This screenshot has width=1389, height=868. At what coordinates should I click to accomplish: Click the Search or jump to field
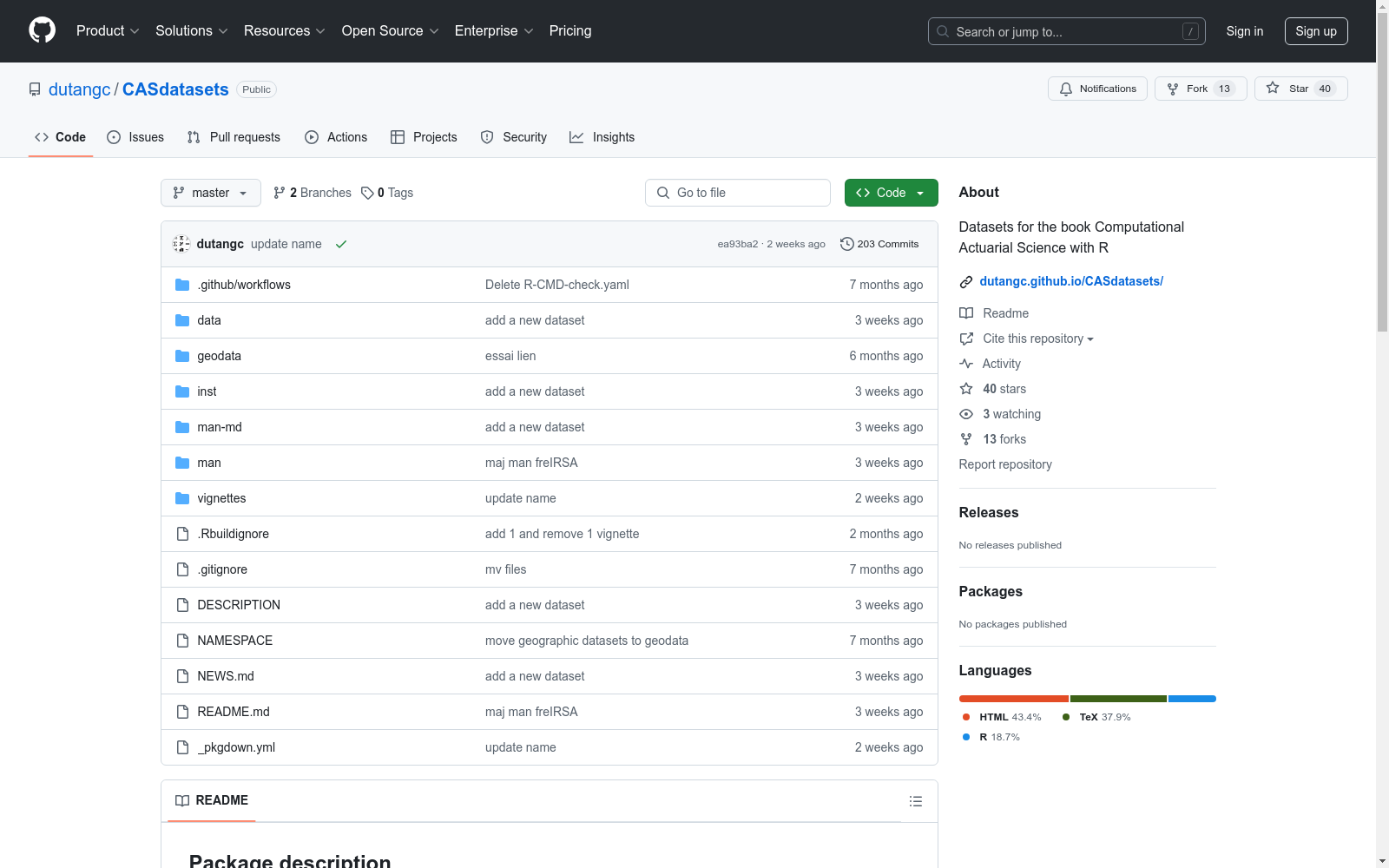coord(1067,31)
